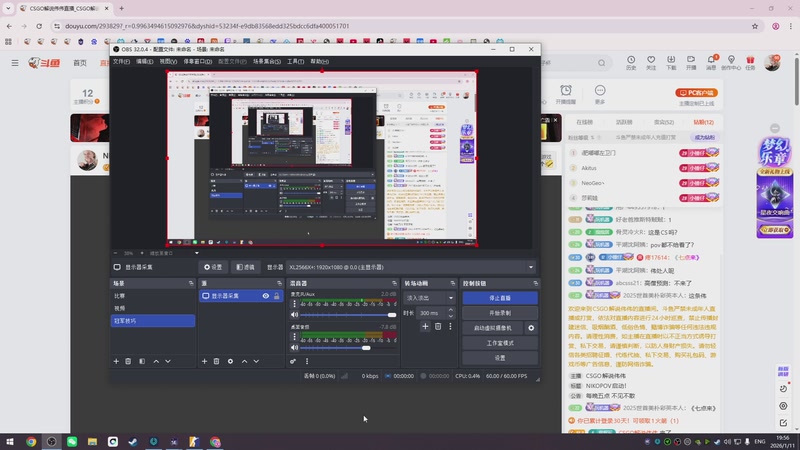This screenshot has width=800, height=450.
Task: Move the selected scene down
Action: point(168,361)
